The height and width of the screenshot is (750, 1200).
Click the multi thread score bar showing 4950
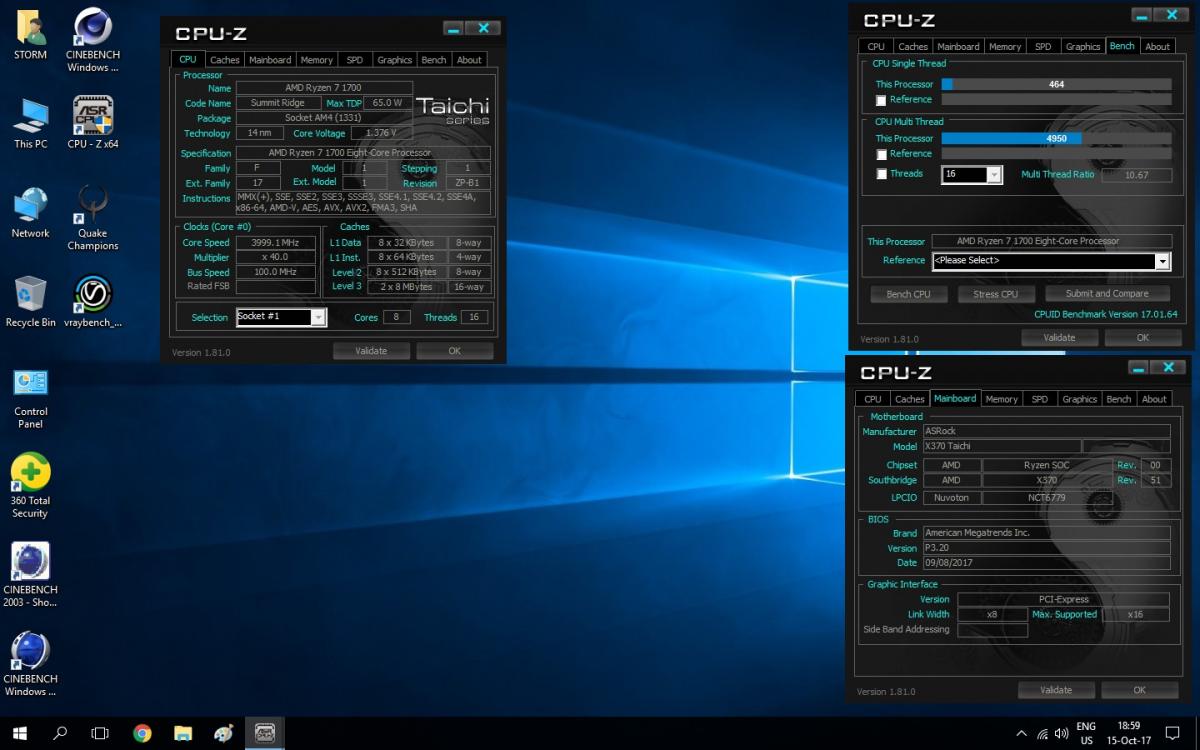pos(1056,139)
